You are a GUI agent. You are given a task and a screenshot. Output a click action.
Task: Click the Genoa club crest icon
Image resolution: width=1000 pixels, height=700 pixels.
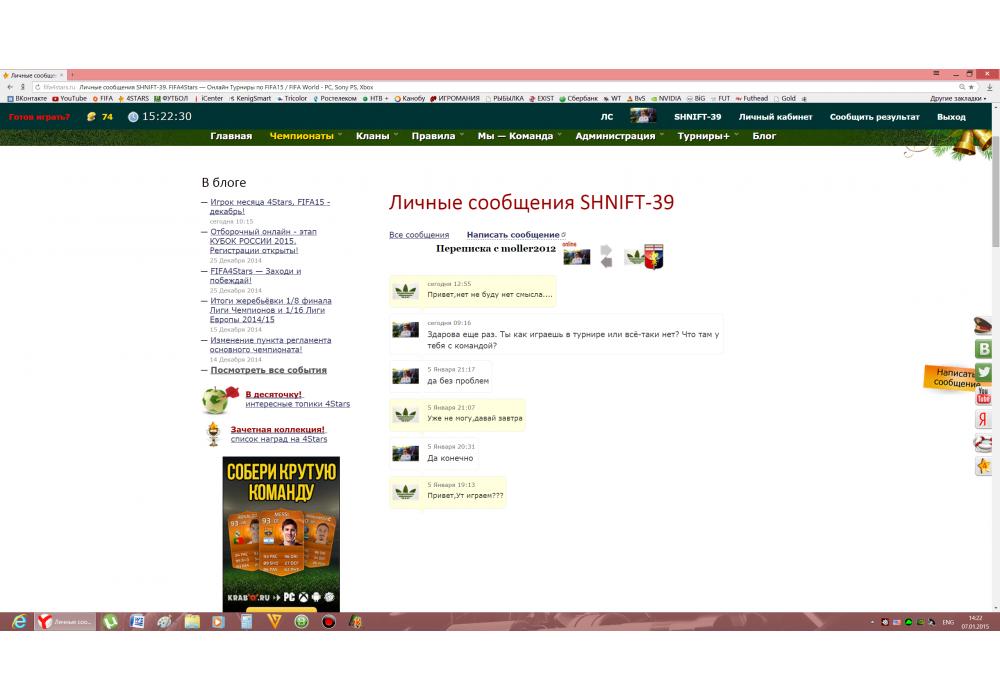654,256
